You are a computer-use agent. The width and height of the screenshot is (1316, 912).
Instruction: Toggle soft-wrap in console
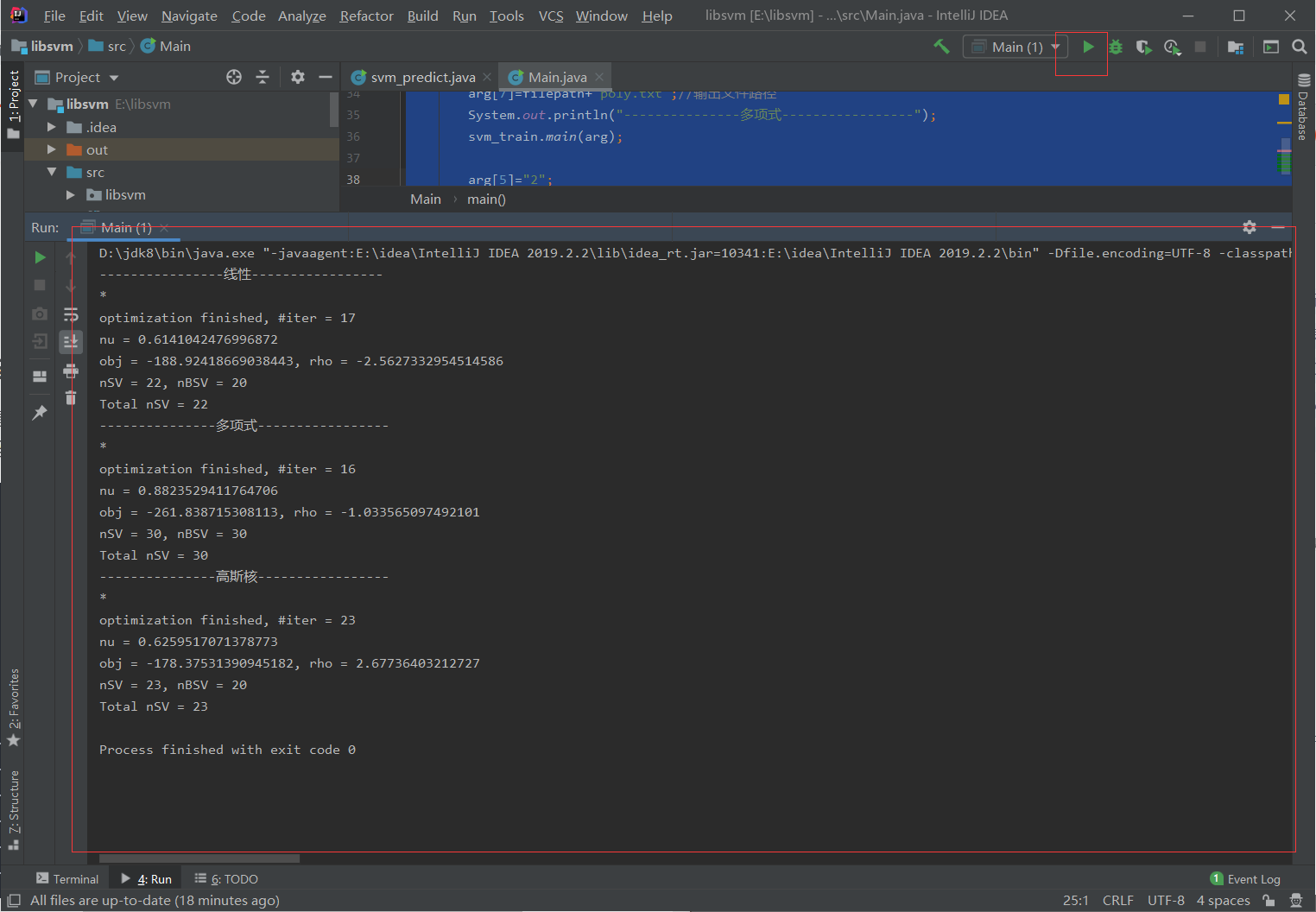(x=71, y=314)
